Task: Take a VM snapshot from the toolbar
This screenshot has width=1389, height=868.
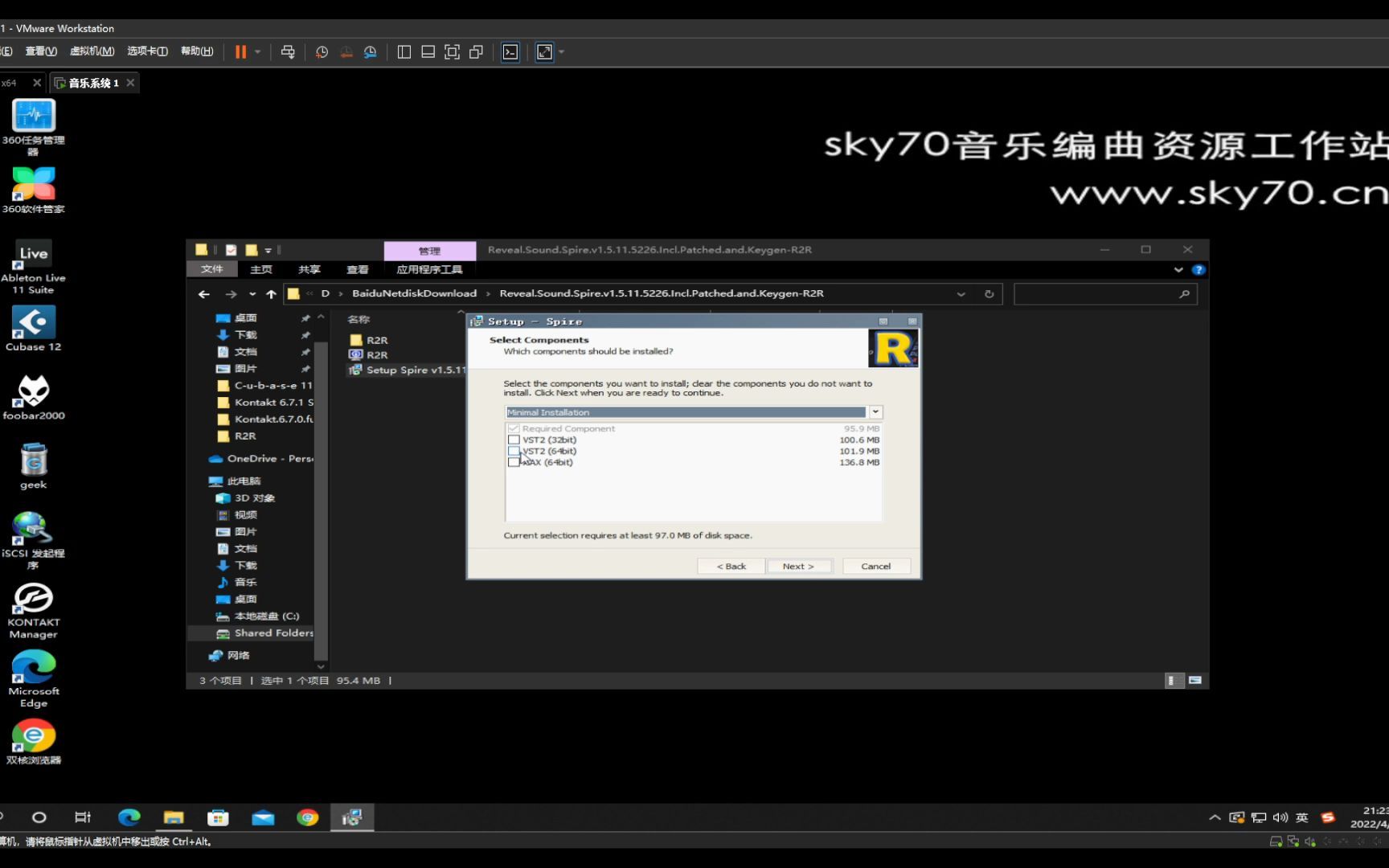Action: tap(322, 51)
